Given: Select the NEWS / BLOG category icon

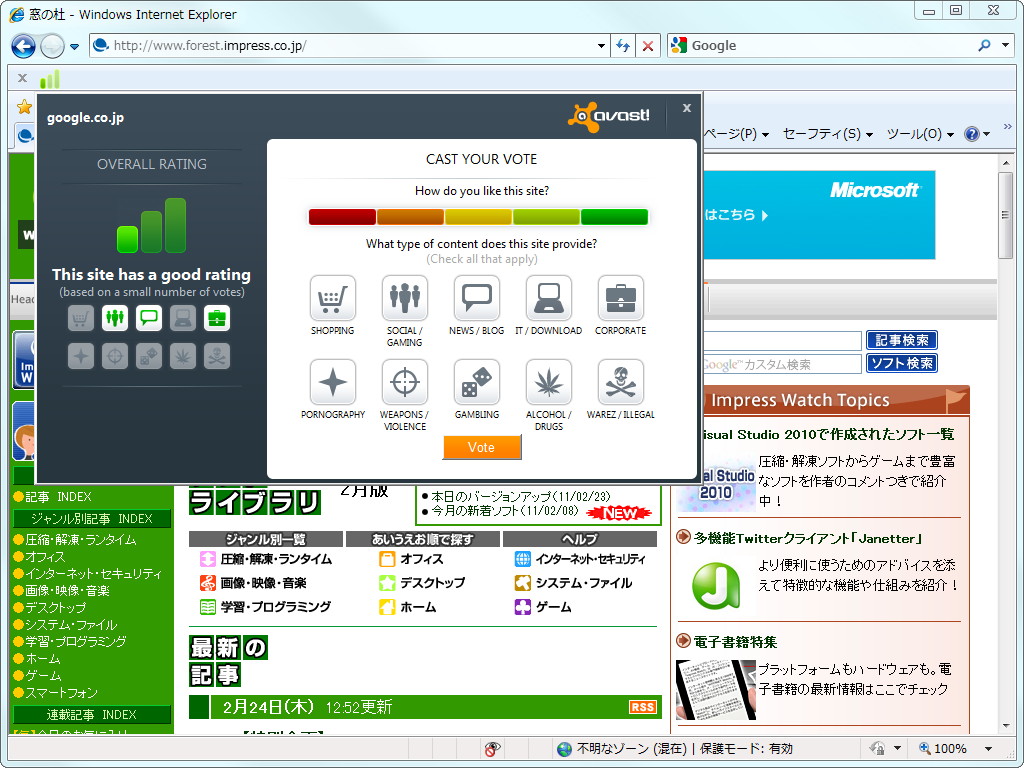Looking at the screenshot, I should pos(476,293).
